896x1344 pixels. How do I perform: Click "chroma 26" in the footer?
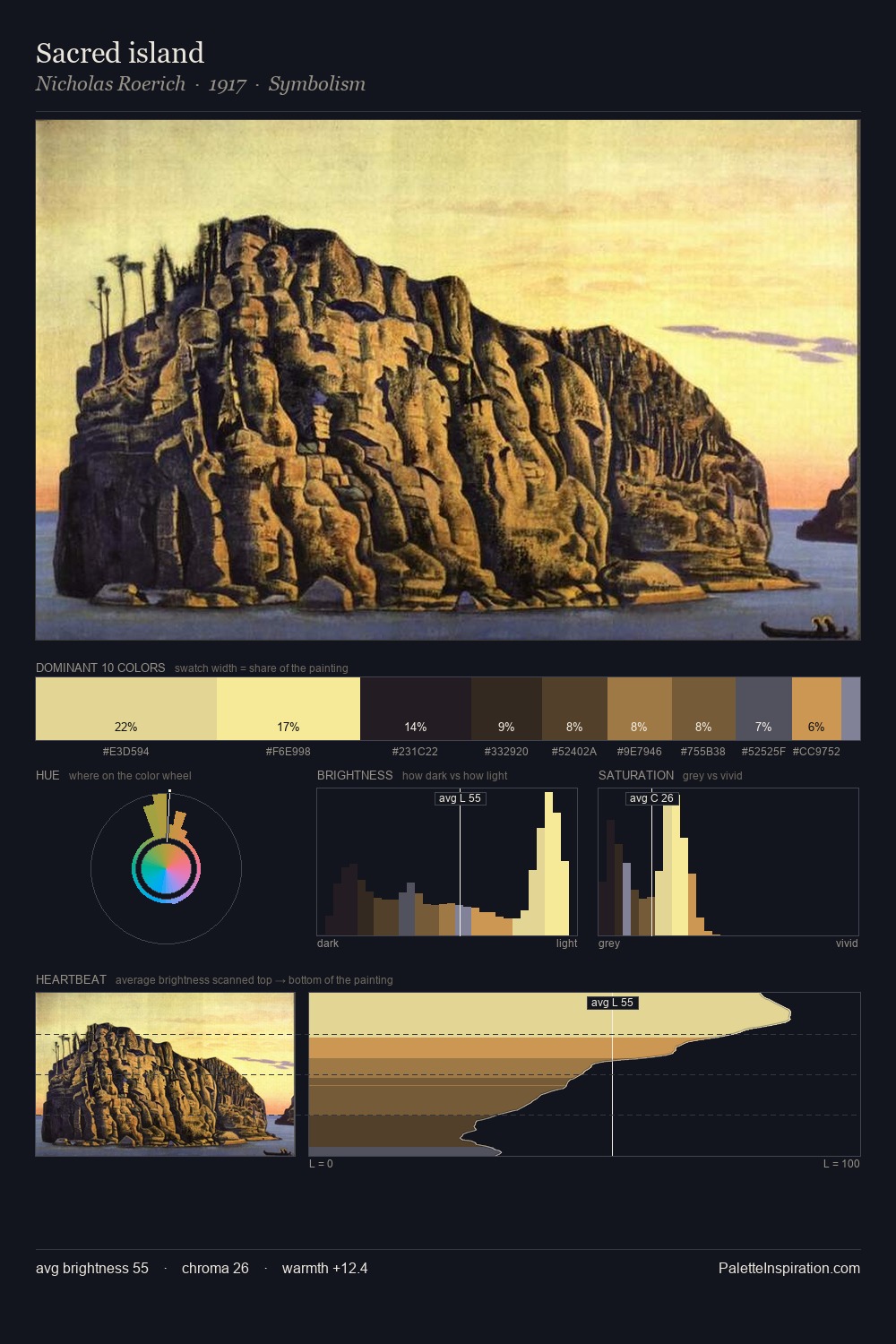[x=215, y=1269]
